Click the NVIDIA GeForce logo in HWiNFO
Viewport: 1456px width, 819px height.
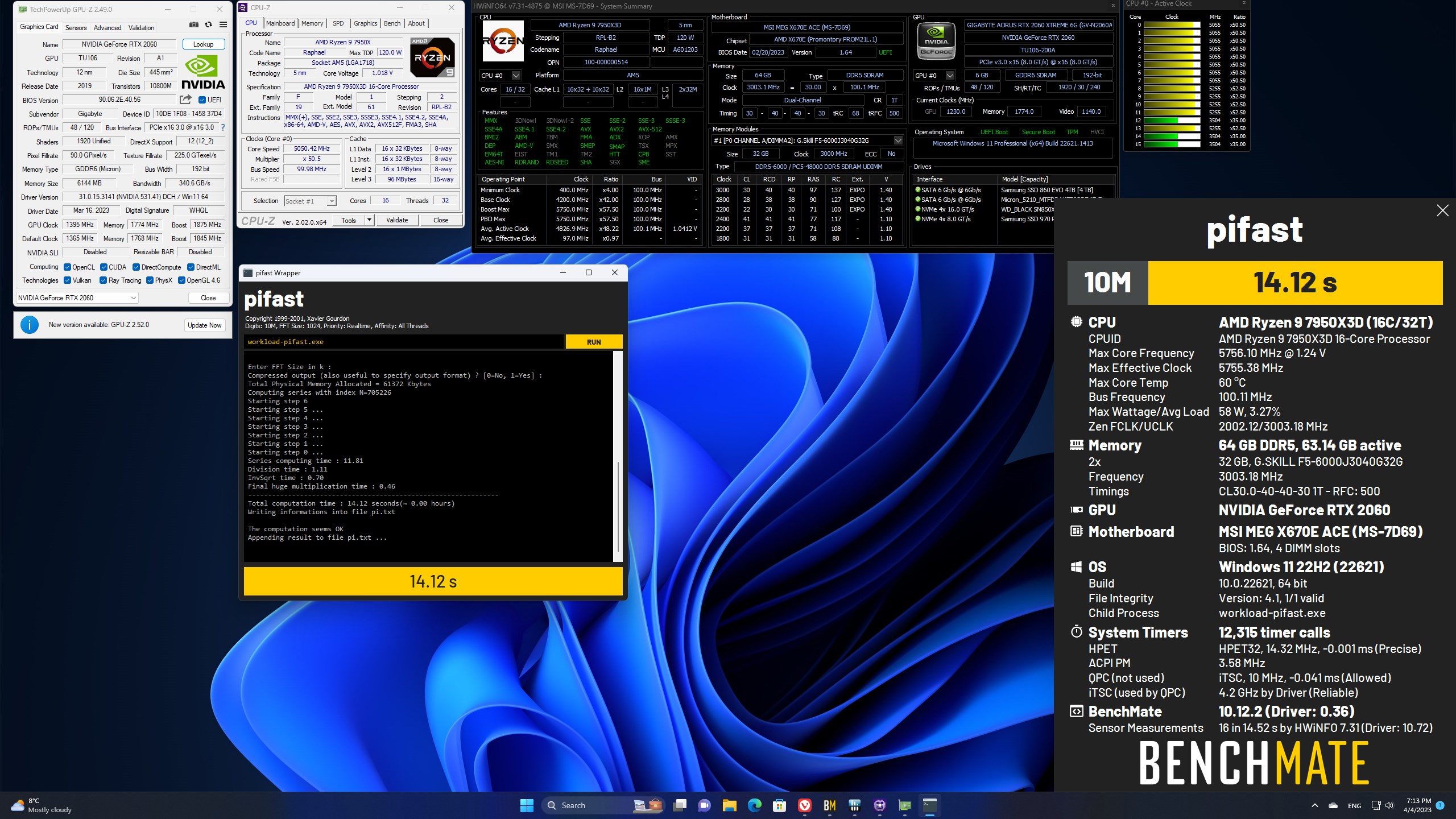(936, 40)
